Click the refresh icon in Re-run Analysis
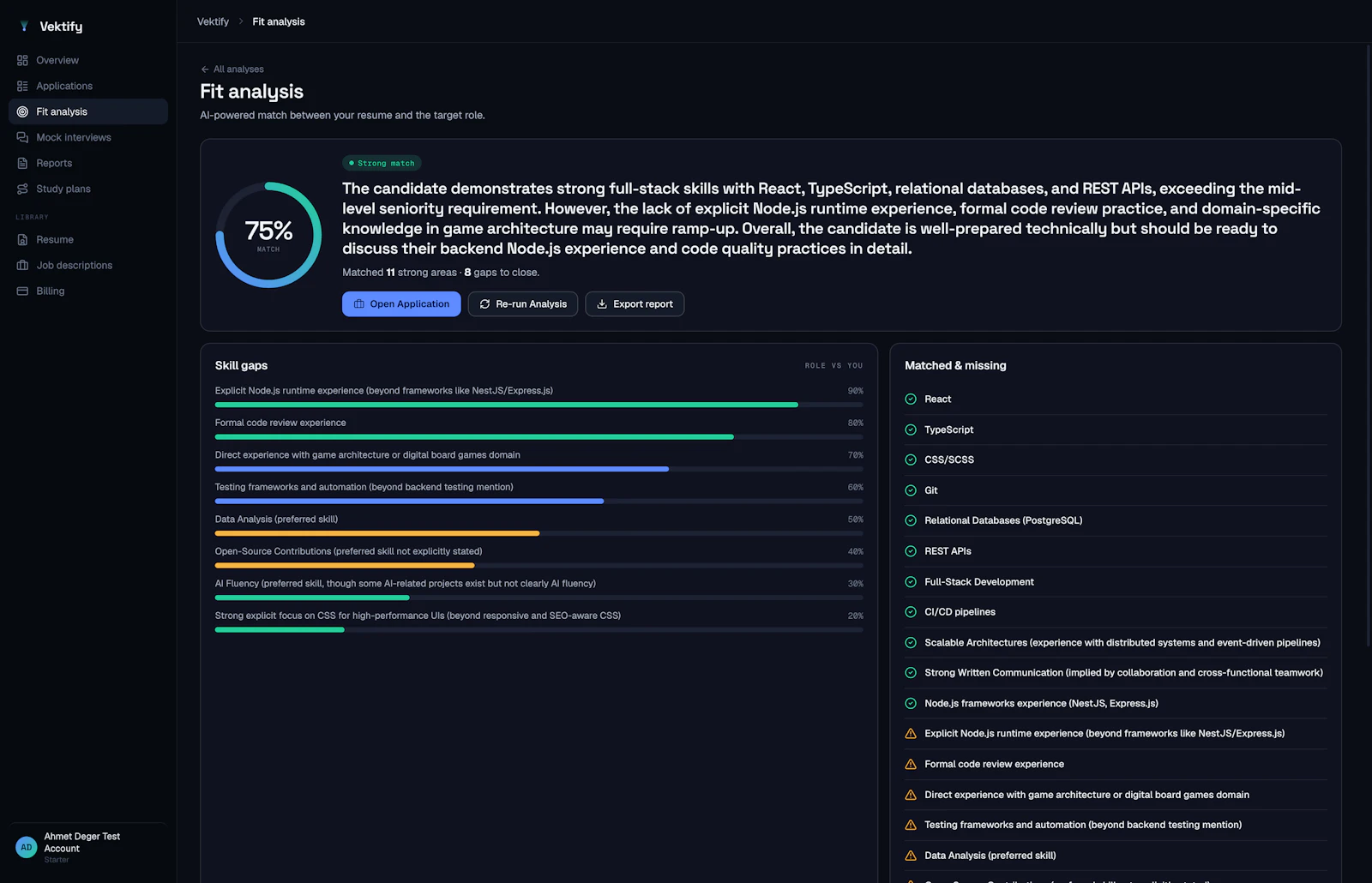 tap(484, 304)
